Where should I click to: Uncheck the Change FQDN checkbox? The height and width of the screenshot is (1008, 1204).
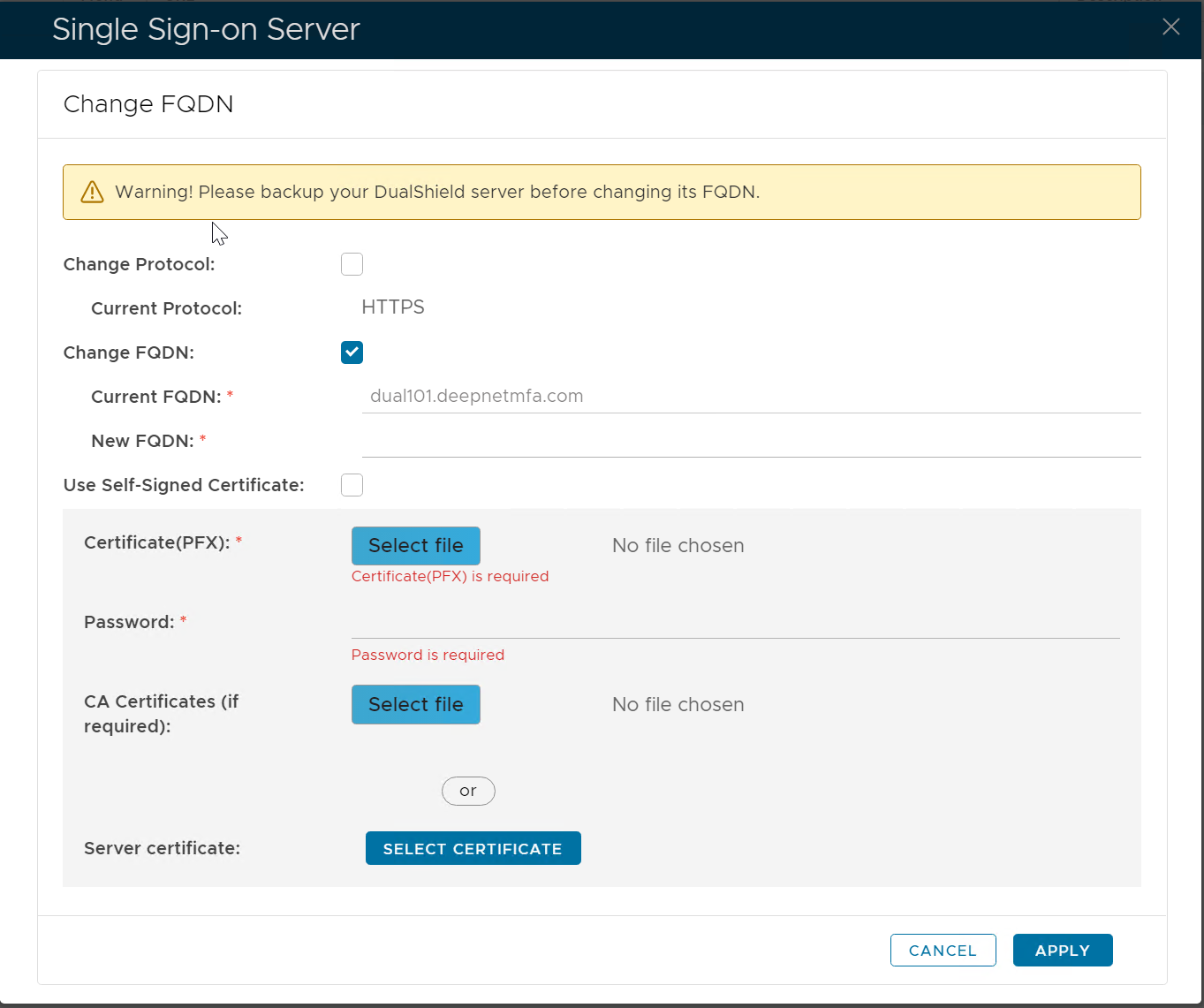[x=352, y=352]
